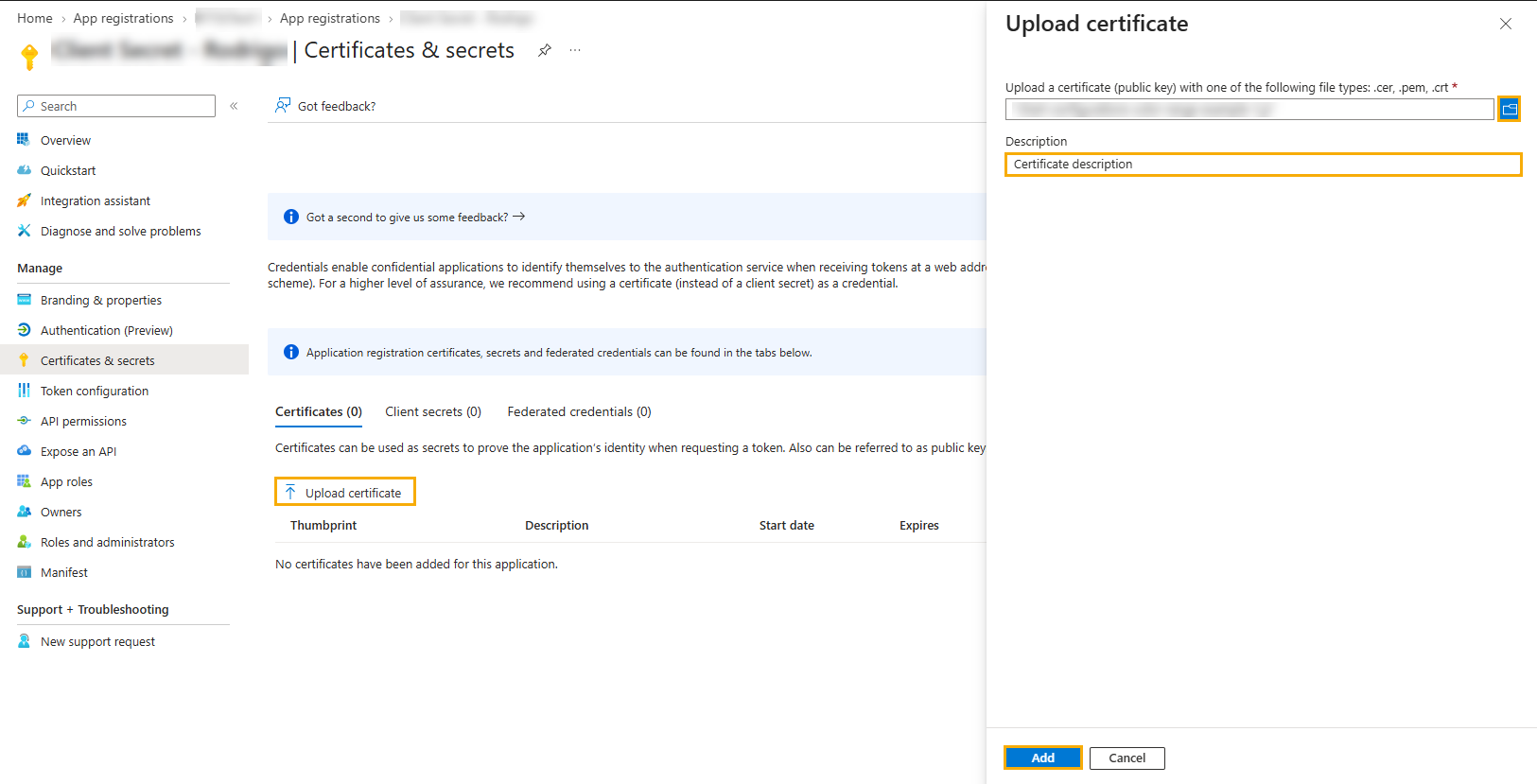
Task: Open API permissions page
Action: [83, 421]
